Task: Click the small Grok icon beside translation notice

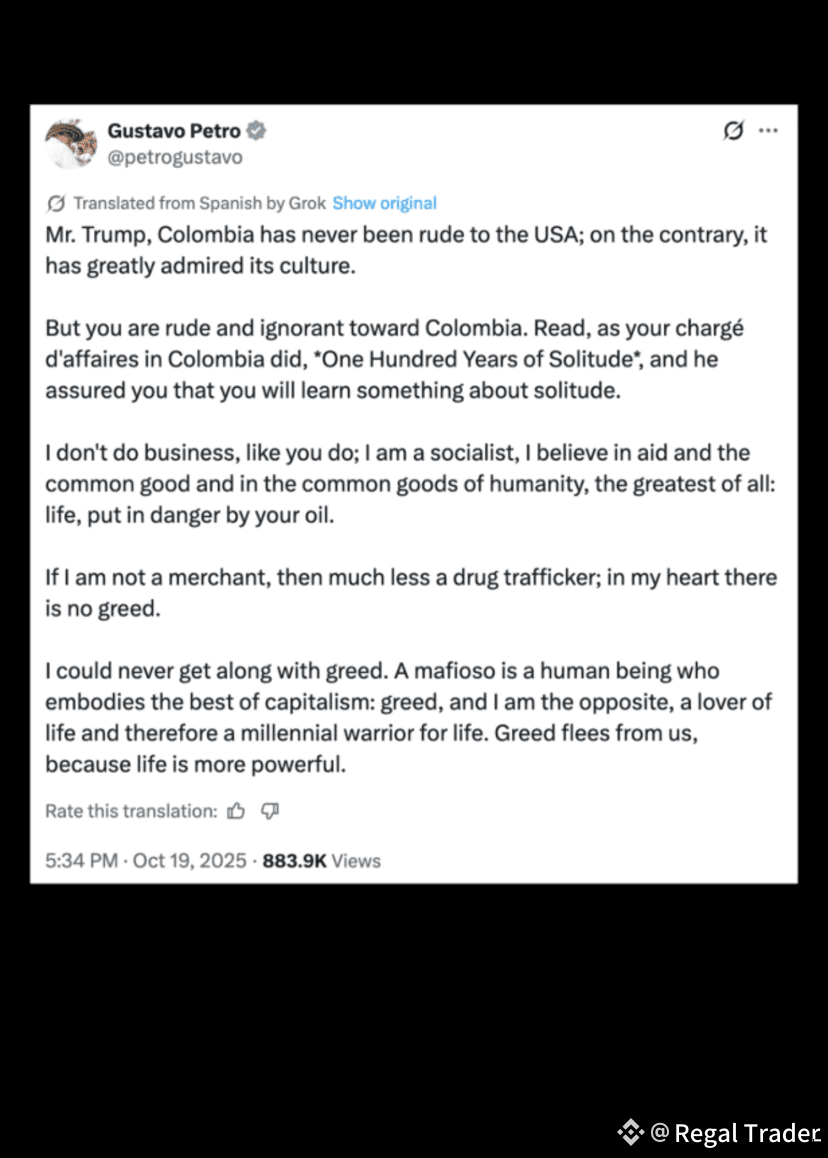Action: click(x=56, y=203)
